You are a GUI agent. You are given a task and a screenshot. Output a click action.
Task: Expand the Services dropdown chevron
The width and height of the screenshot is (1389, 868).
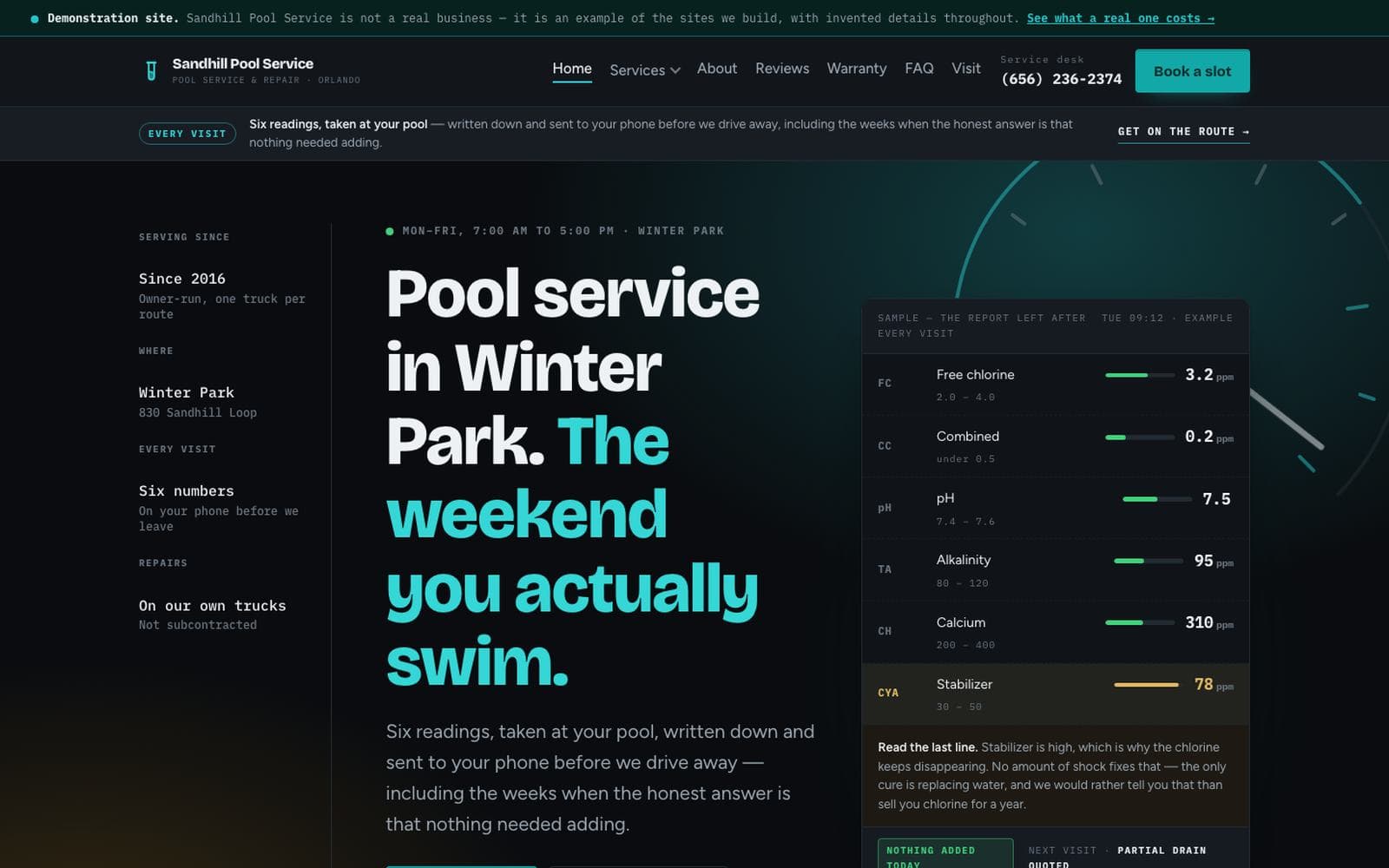[675, 70]
